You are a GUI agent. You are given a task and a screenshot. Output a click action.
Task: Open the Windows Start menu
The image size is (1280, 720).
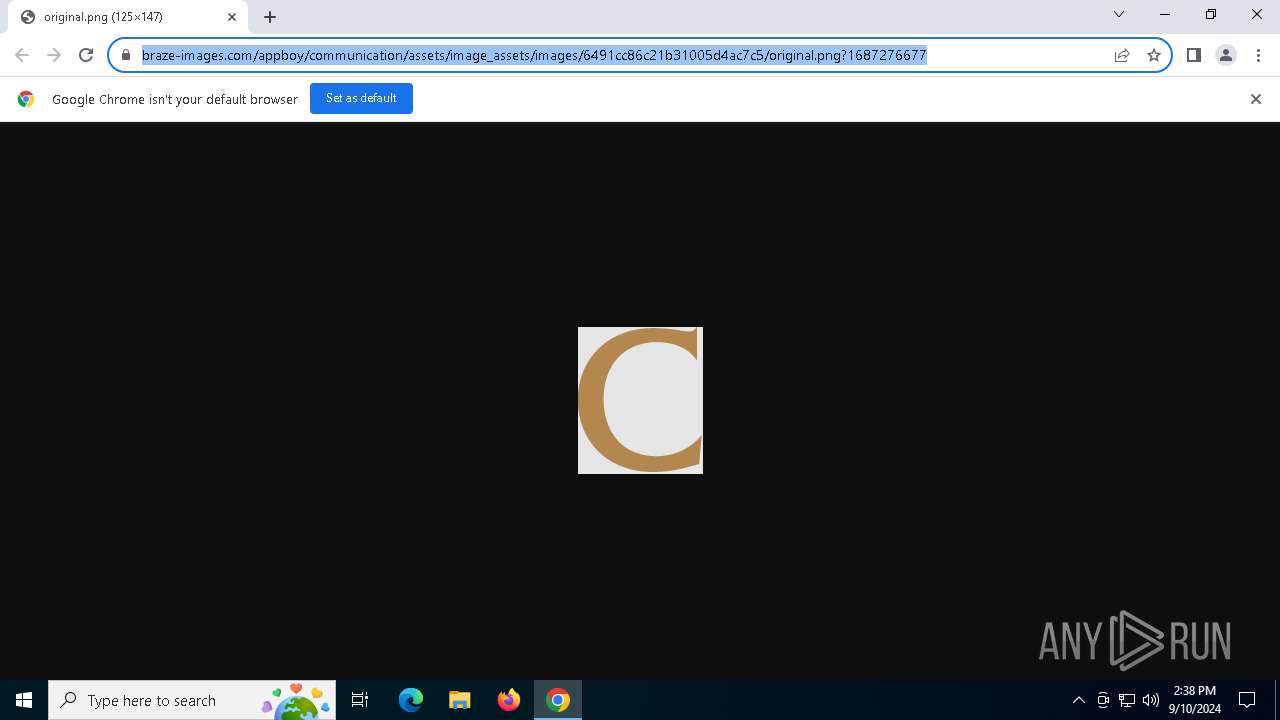point(24,700)
